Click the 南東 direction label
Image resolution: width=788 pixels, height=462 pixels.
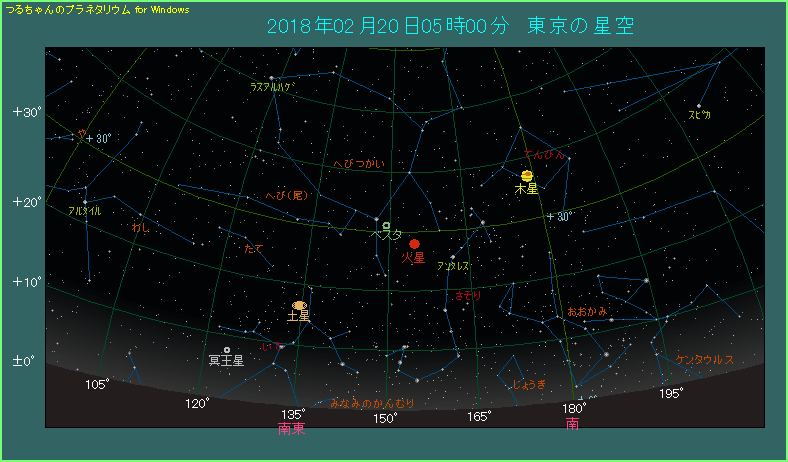(x=292, y=428)
